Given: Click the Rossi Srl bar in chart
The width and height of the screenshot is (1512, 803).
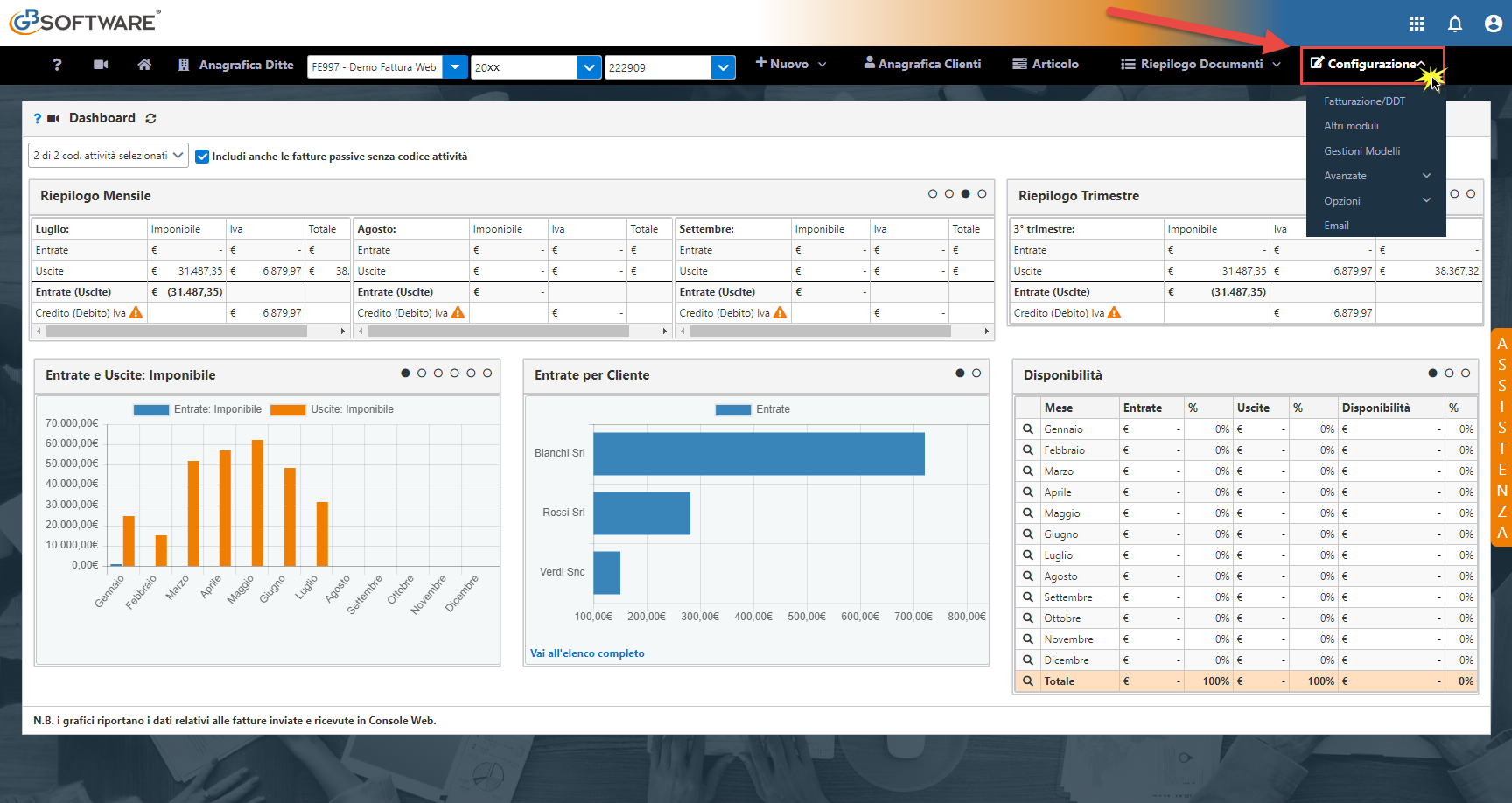Looking at the screenshot, I should click(641, 513).
